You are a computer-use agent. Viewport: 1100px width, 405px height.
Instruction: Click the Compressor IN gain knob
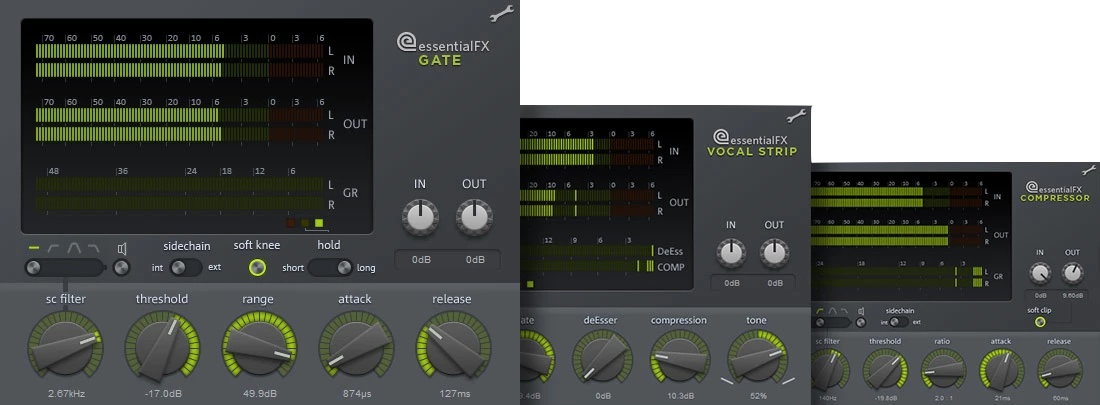pos(1040,273)
